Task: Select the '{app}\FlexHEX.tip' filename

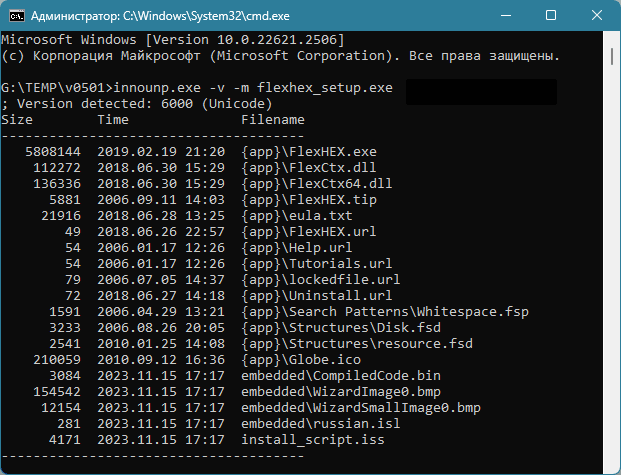Action: point(309,200)
